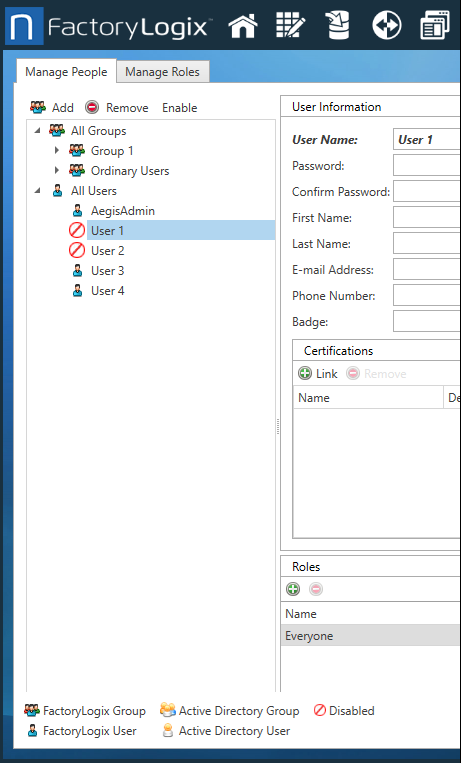Screen dimensions: 462x763
Task: Click the Password input field
Action: coord(426,165)
